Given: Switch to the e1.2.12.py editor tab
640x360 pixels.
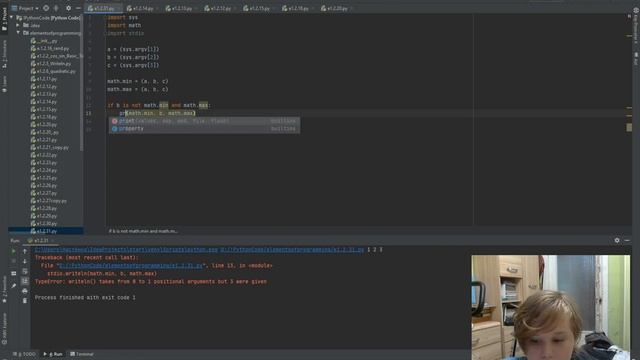Looking at the screenshot, I should pyautogui.click(x=219, y=8).
